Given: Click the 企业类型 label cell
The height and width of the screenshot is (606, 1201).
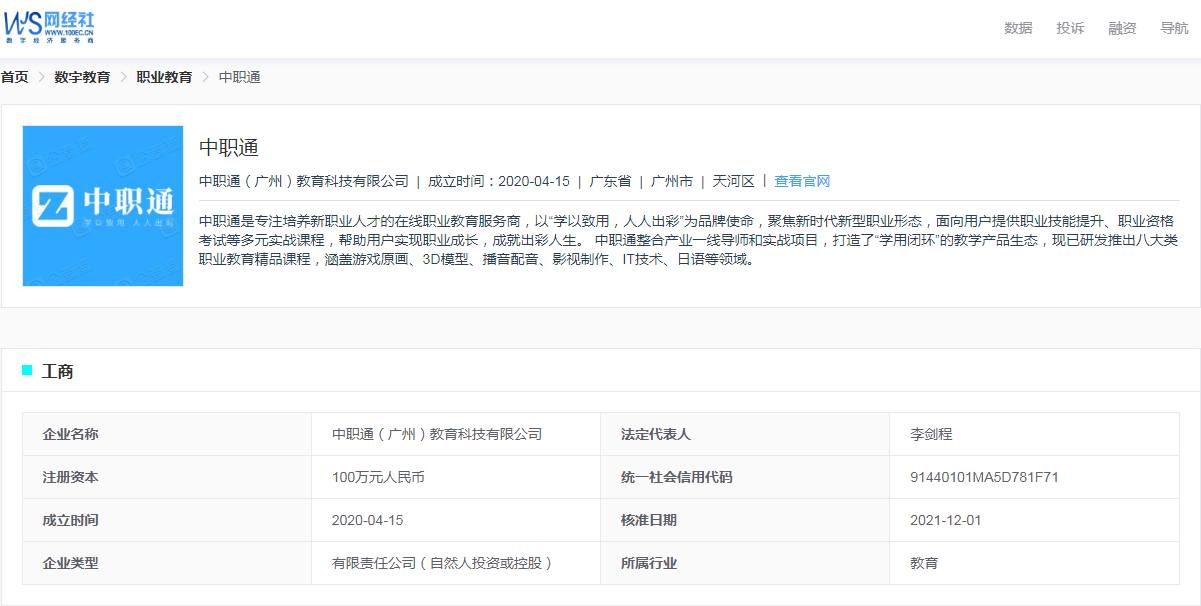Looking at the screenshot, I should 167,563.
